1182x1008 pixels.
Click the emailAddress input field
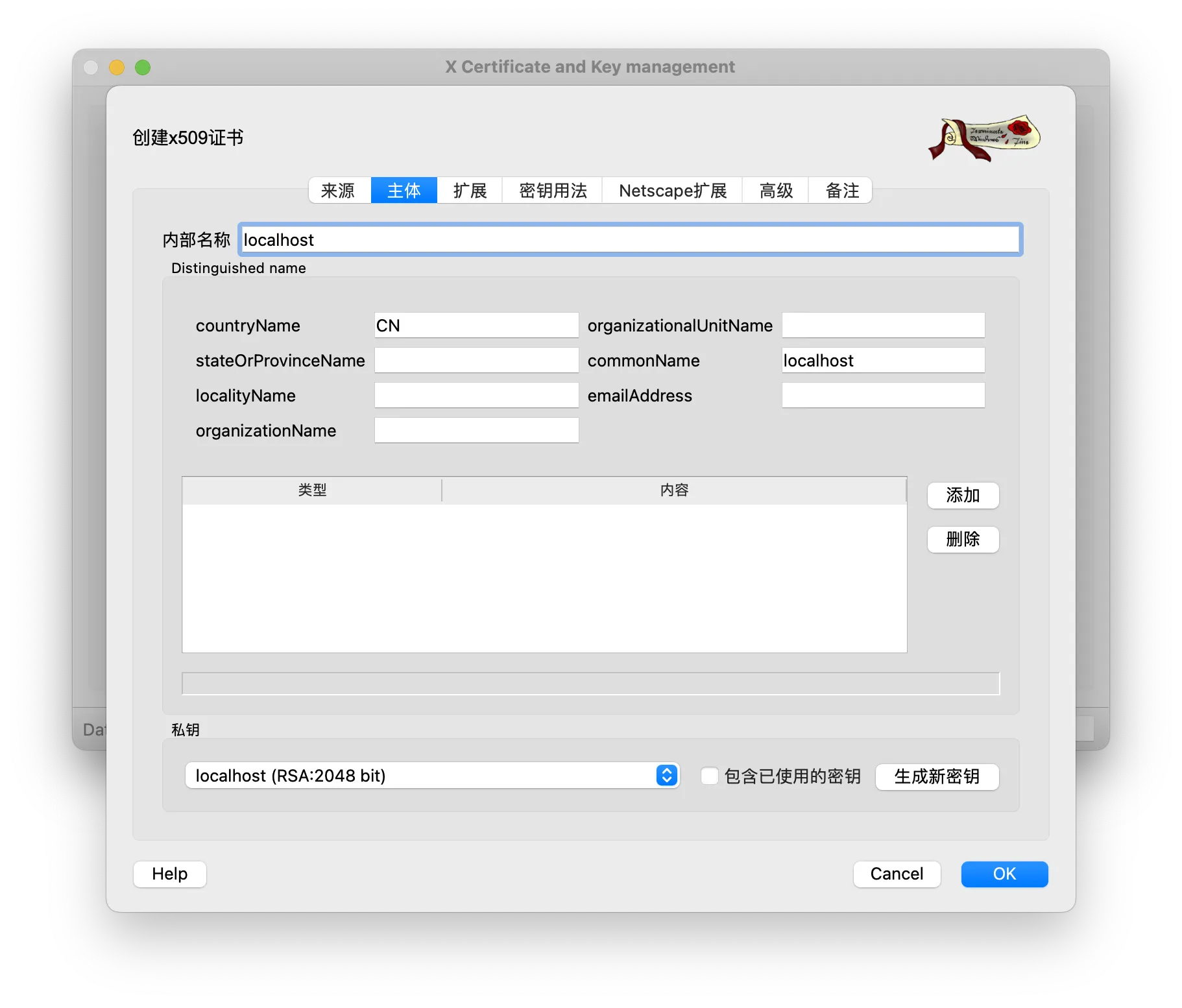[x=883, y=396]
